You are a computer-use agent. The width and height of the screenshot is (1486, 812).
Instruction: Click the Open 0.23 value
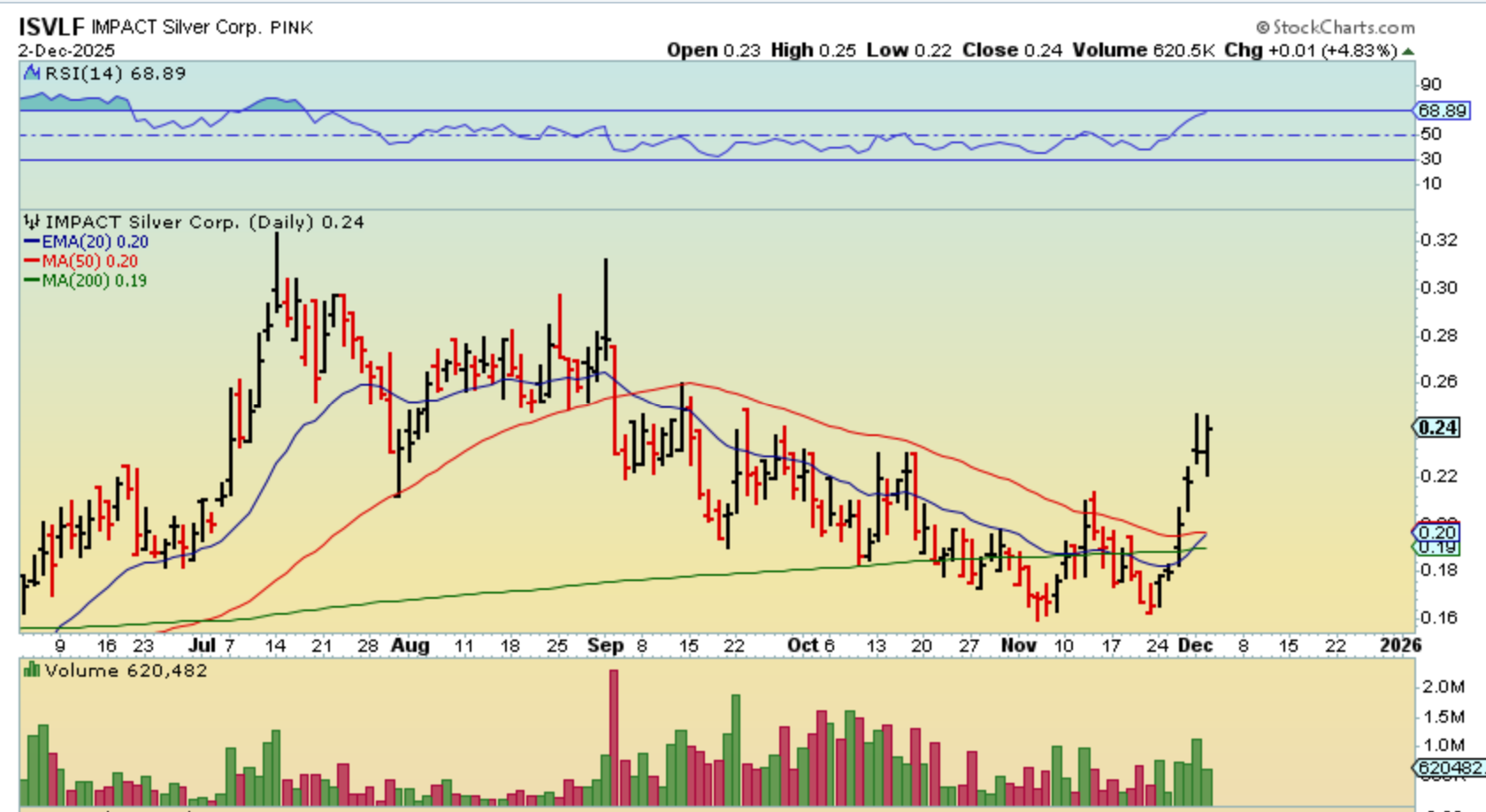coord(714,50)
